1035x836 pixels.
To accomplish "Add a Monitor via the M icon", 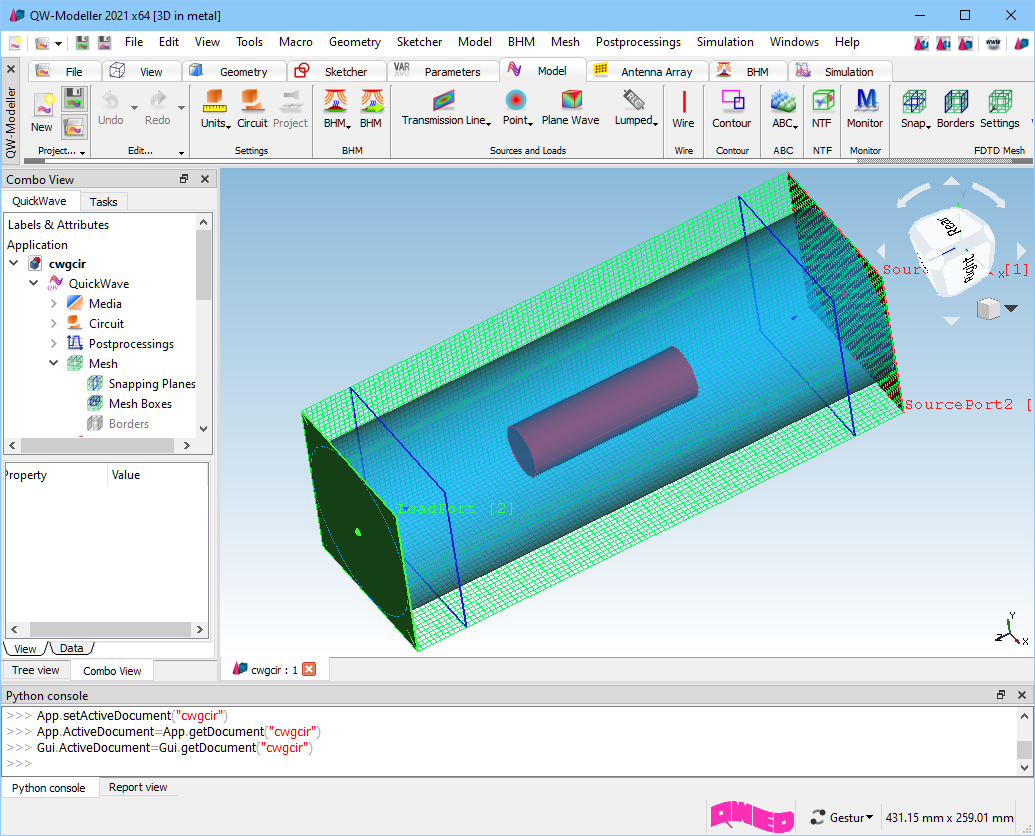I will pos(865,110).
